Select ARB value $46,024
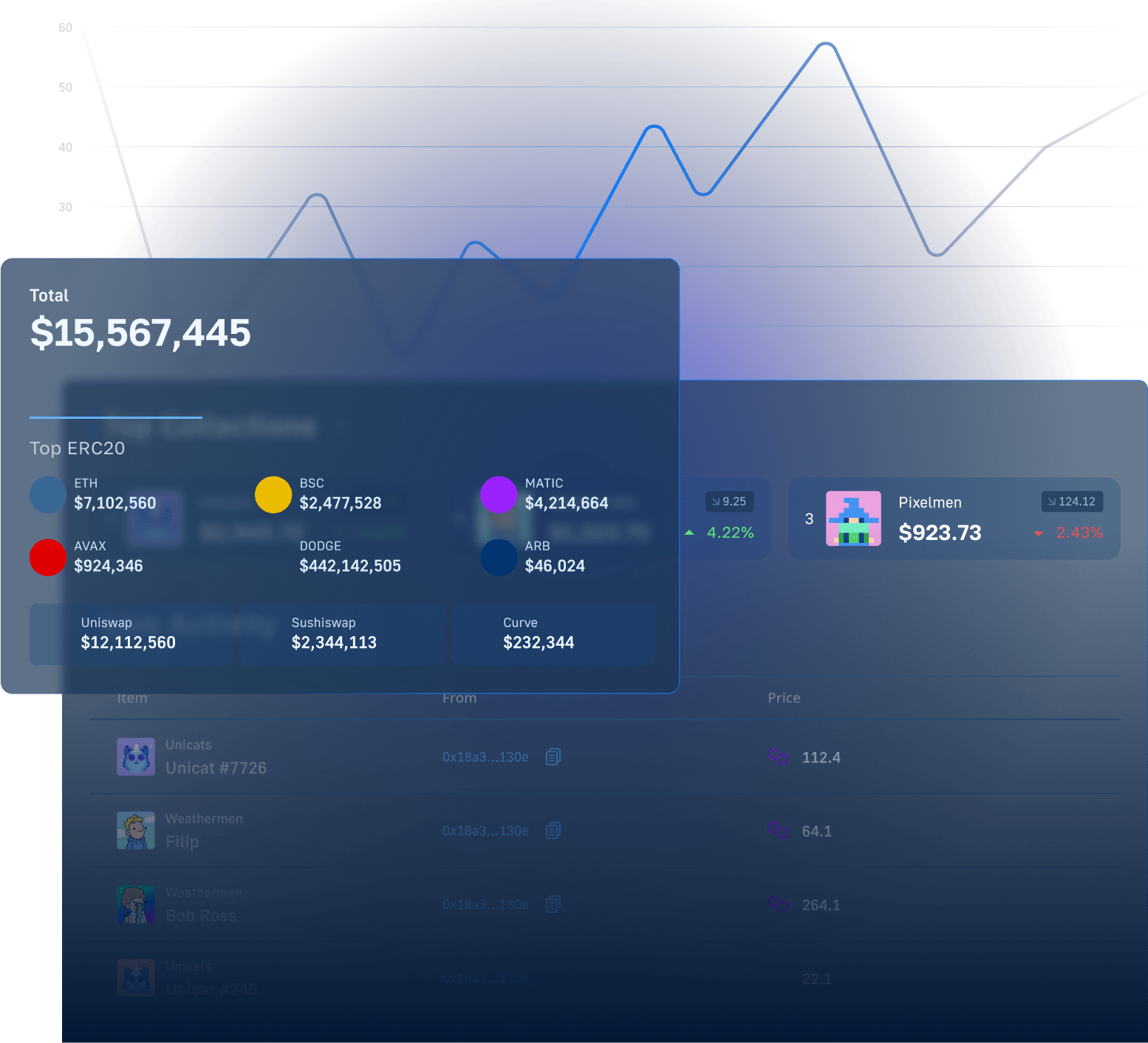 (x=555, y=566)
